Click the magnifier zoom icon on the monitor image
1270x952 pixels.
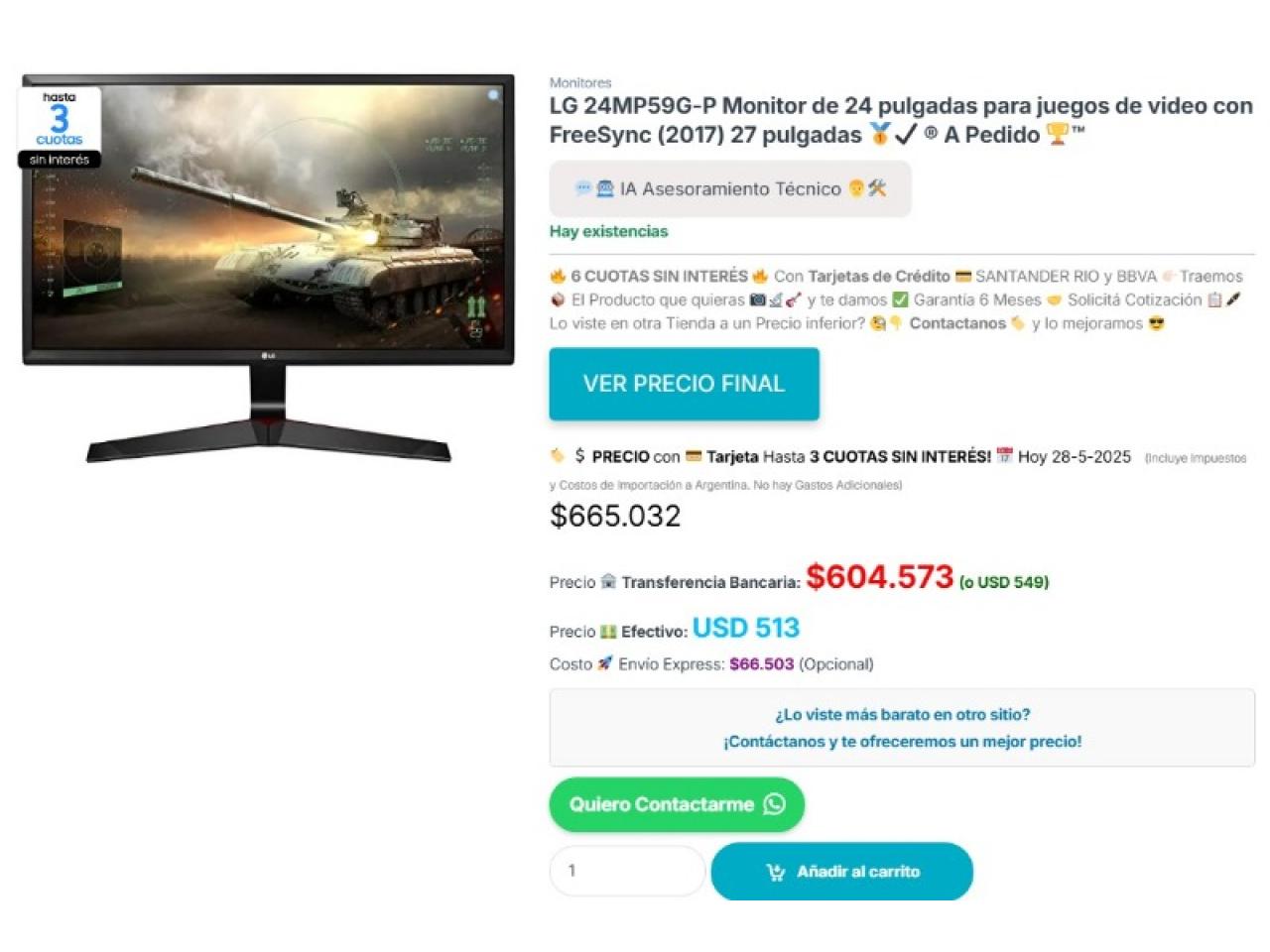coord(494,95)
